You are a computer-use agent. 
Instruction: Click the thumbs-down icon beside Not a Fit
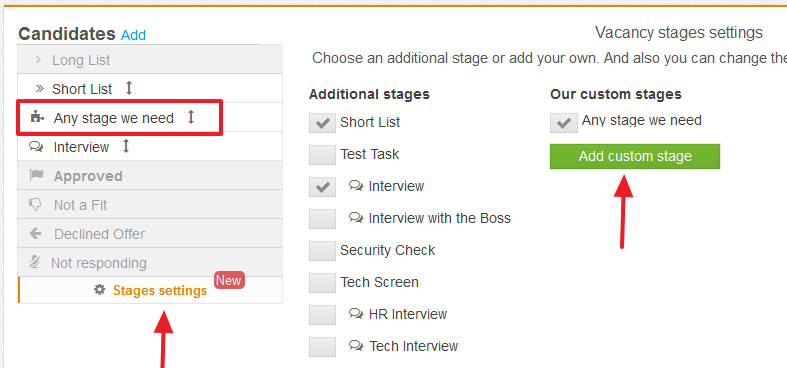point(36,204)
